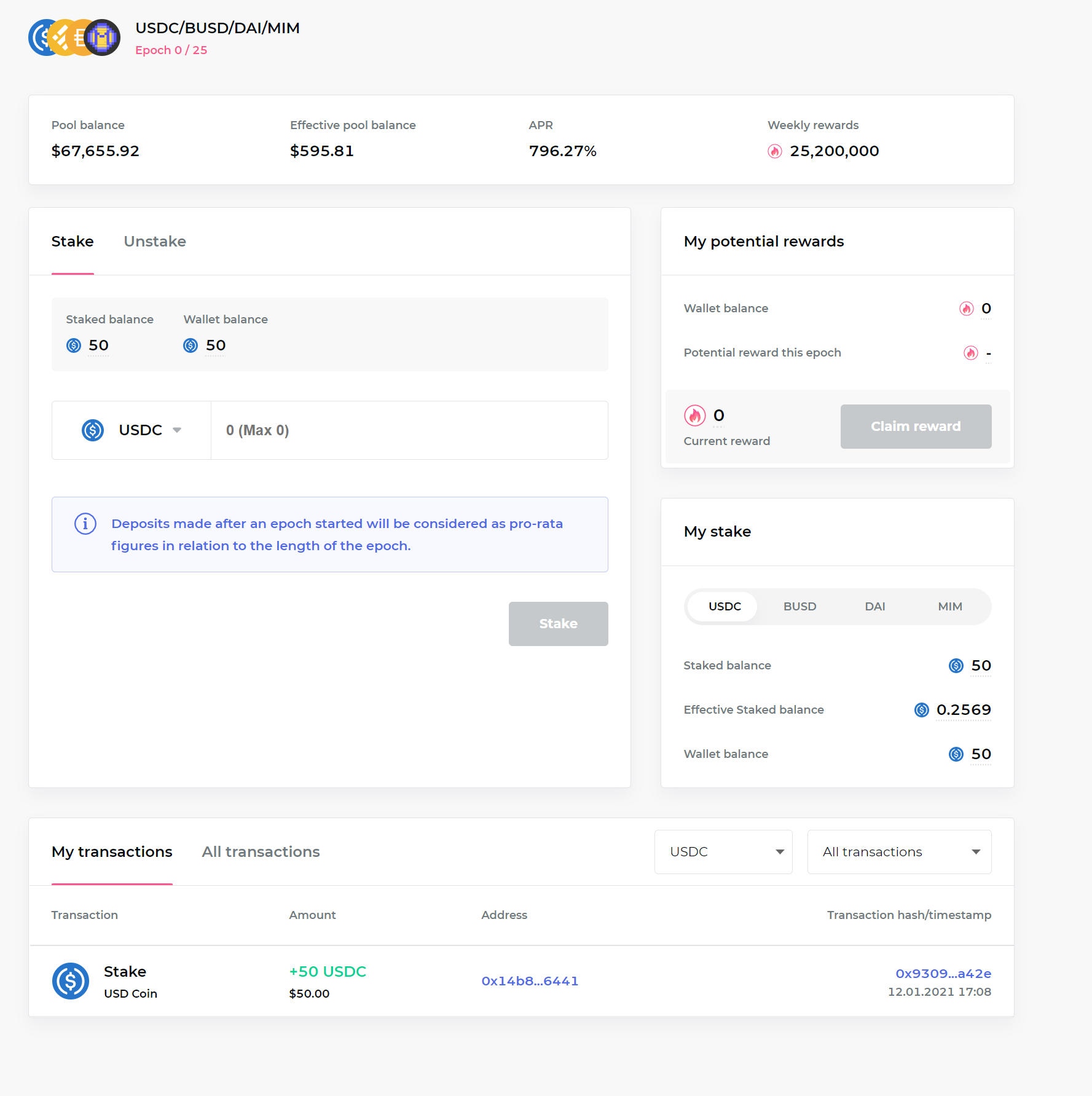The width and height of the screenshot is (1092, 1096).
Task: Click the flame icon beside Weekly rewards
Action: [775, 151]
